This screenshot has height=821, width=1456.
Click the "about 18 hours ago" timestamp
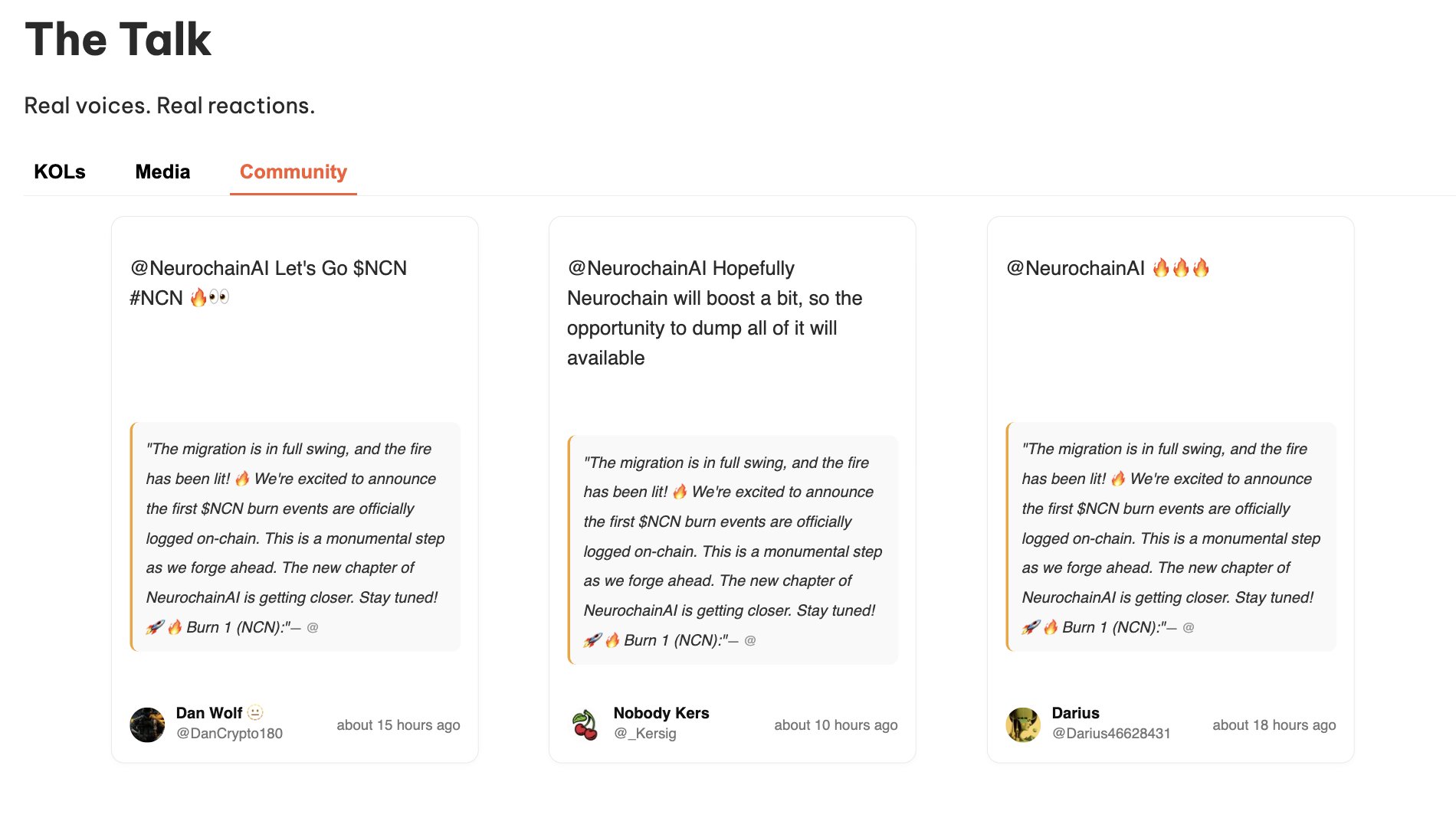1274,725
